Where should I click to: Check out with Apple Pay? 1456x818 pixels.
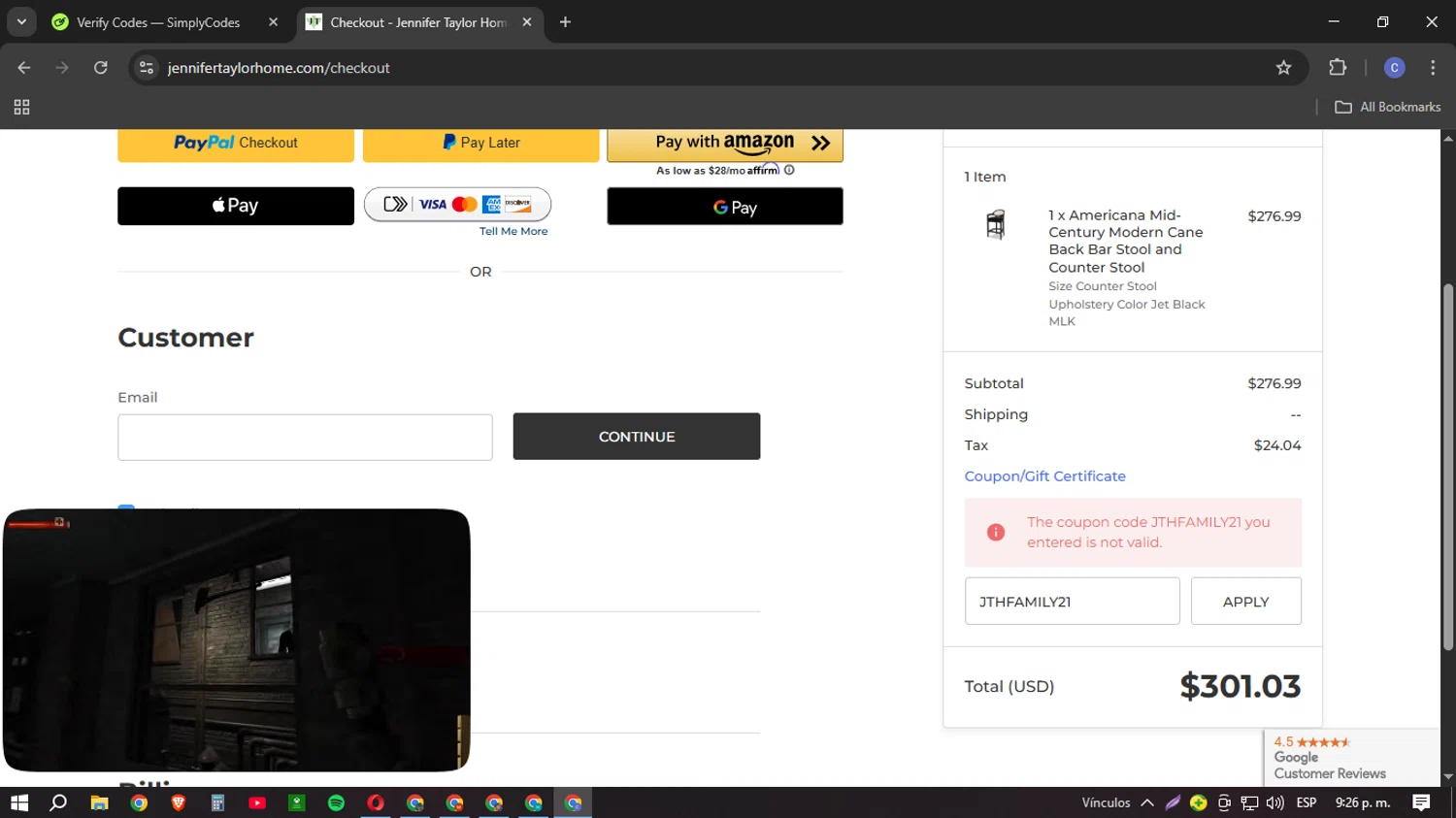[236, 206]
